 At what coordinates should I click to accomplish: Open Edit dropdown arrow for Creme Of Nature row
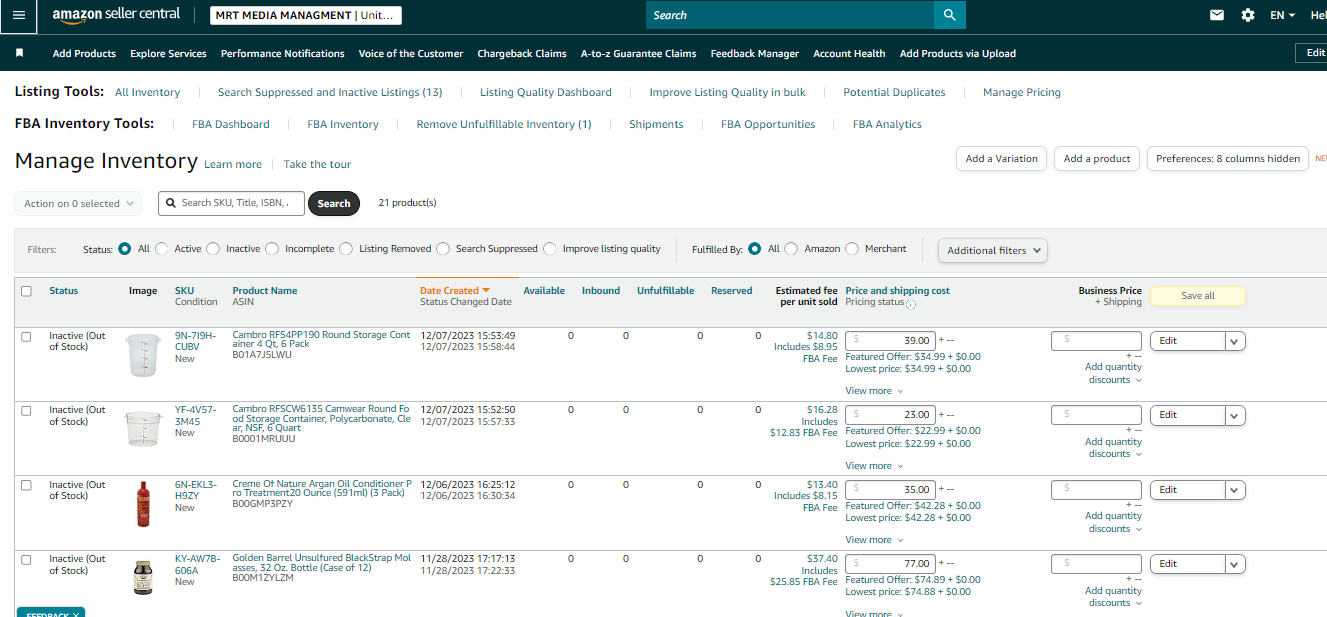(1235, 490)
